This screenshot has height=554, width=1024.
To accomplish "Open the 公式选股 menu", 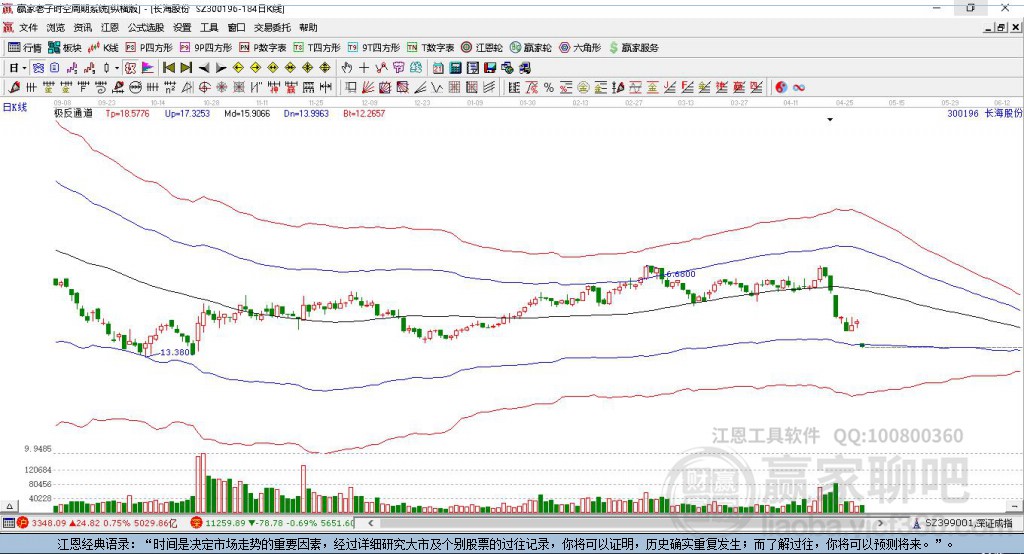I will pos(146,27).
